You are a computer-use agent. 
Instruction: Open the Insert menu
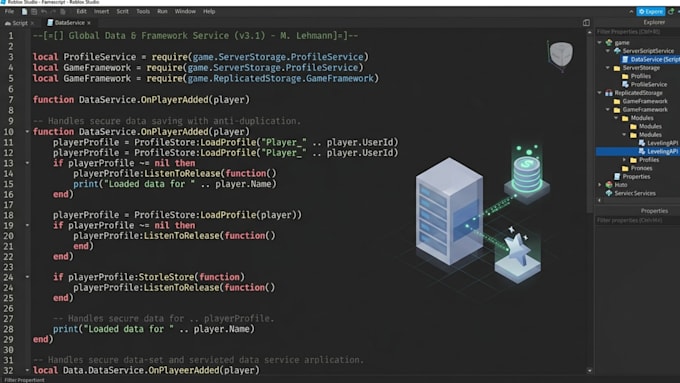pos(101,12)
